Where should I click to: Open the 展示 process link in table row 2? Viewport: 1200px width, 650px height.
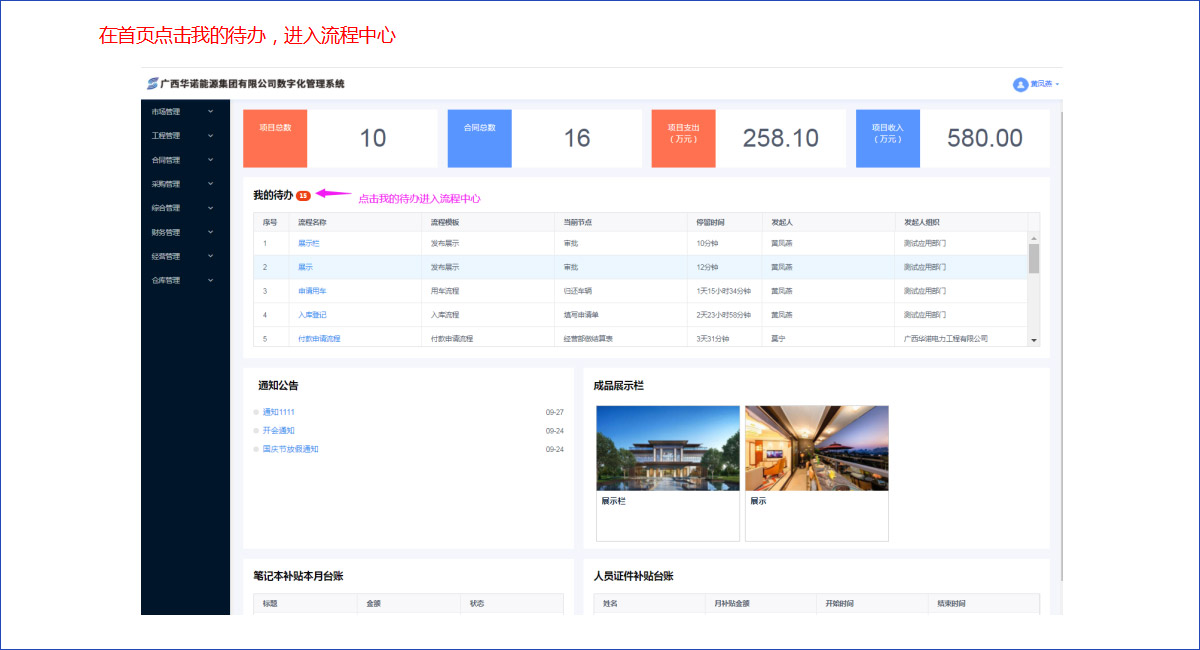click(x=305, y=267)
